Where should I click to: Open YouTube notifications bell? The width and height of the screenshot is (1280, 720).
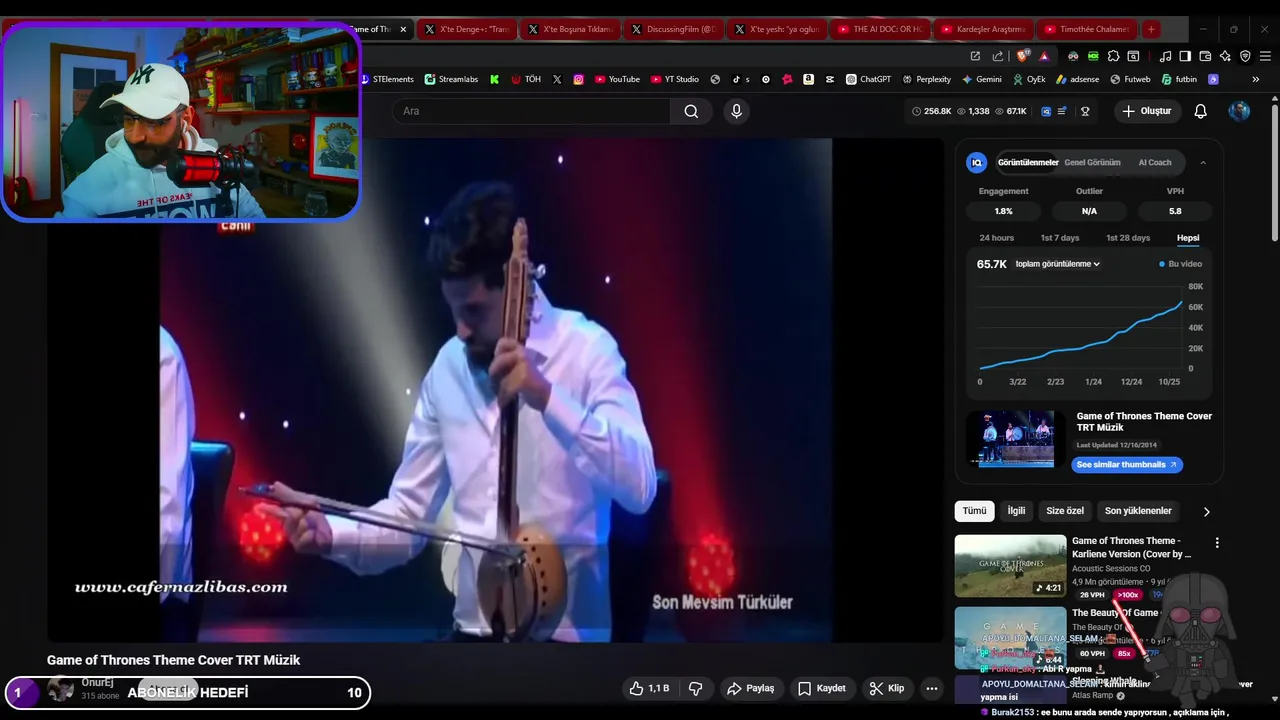(1200, 111)
